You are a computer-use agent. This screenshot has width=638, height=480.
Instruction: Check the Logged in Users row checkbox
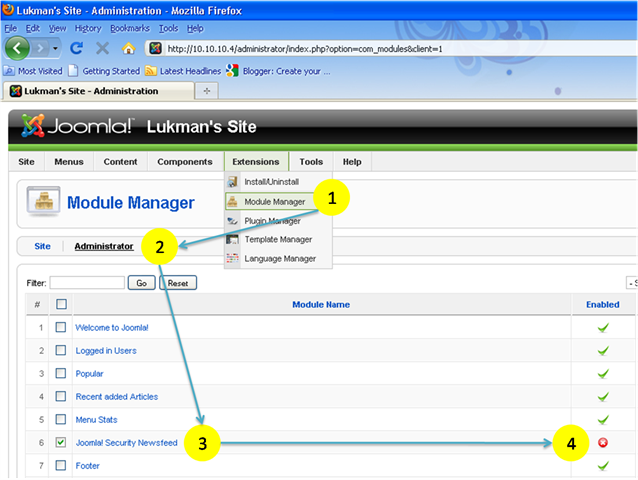tap(61, 350)
